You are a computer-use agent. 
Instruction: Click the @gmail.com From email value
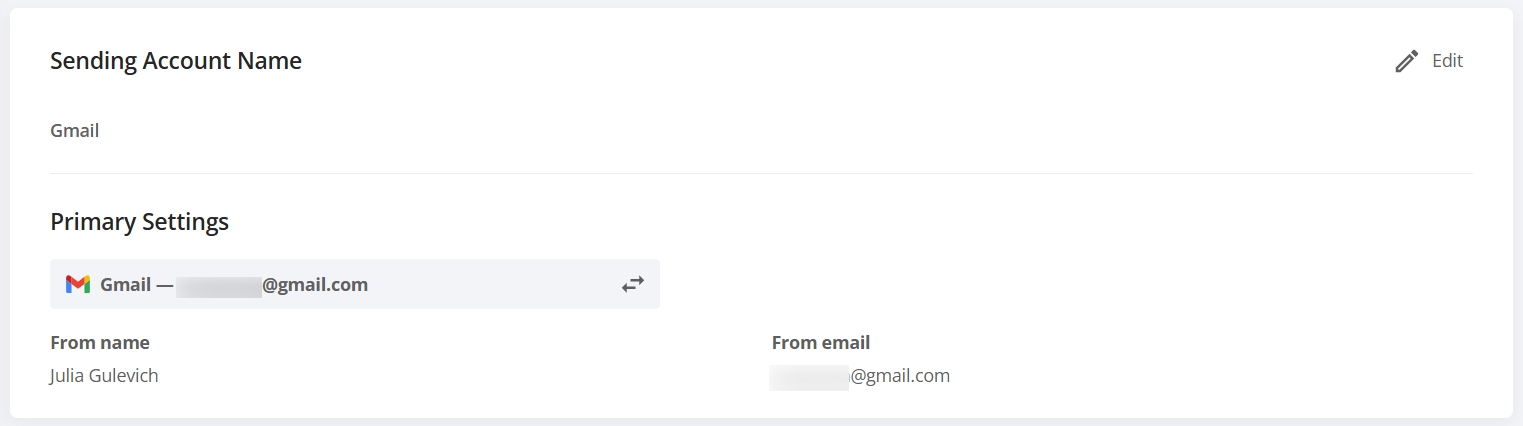900,376
